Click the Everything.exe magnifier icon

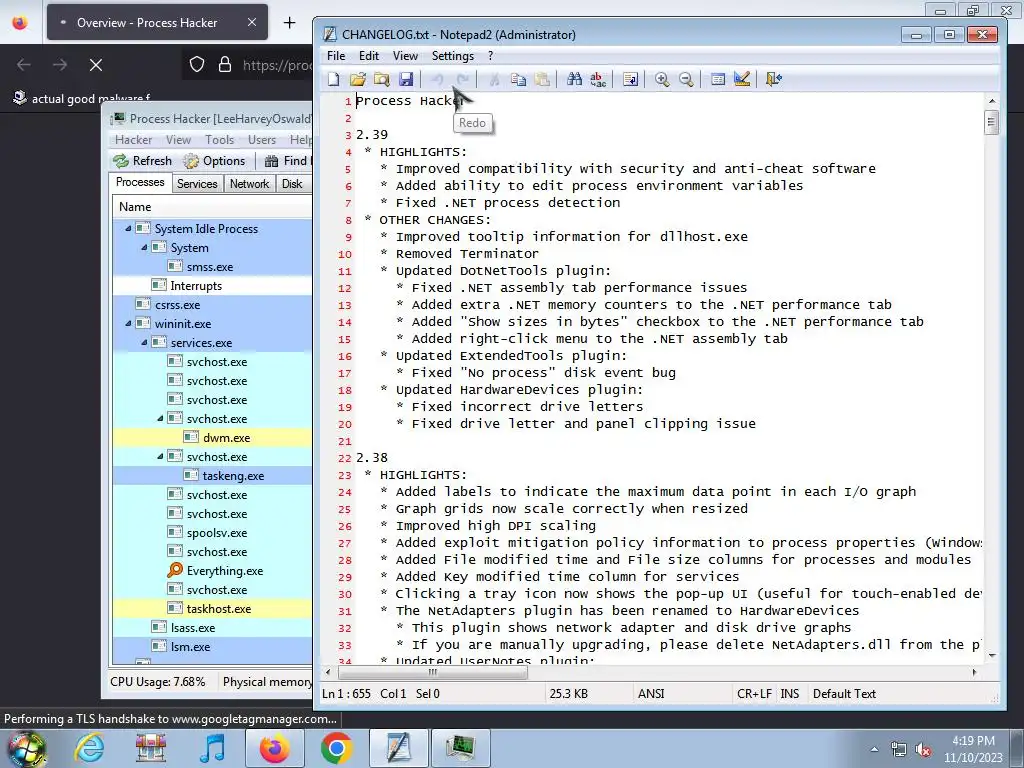point(175,570)
